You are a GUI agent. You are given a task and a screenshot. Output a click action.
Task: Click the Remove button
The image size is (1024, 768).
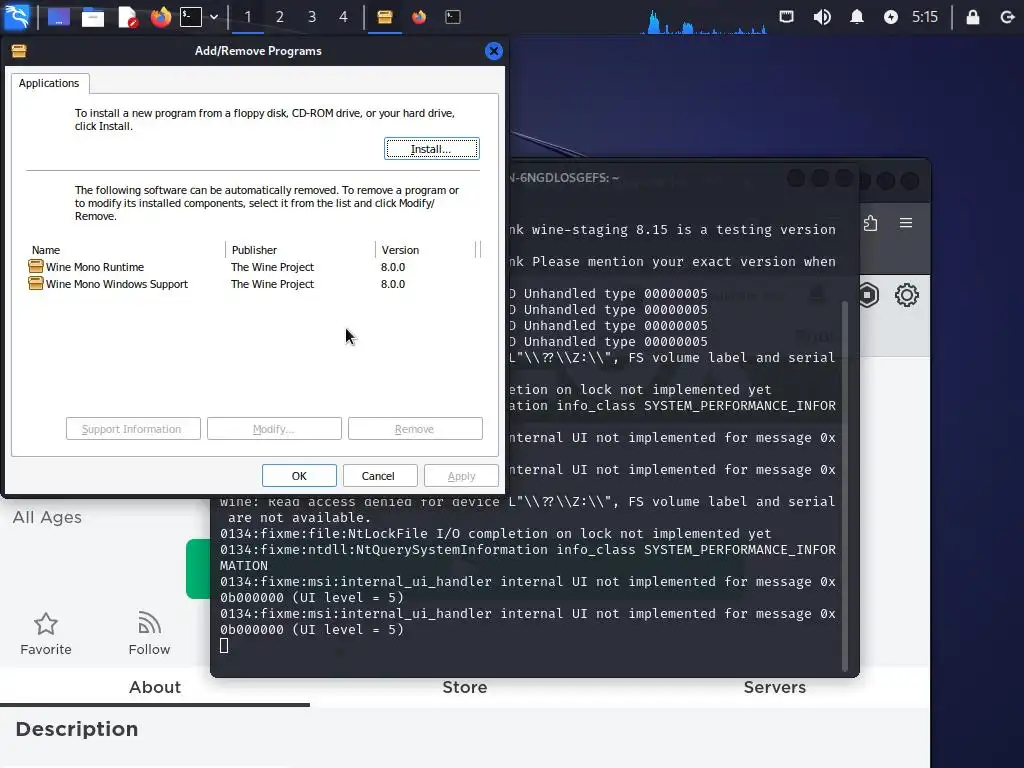415,429
